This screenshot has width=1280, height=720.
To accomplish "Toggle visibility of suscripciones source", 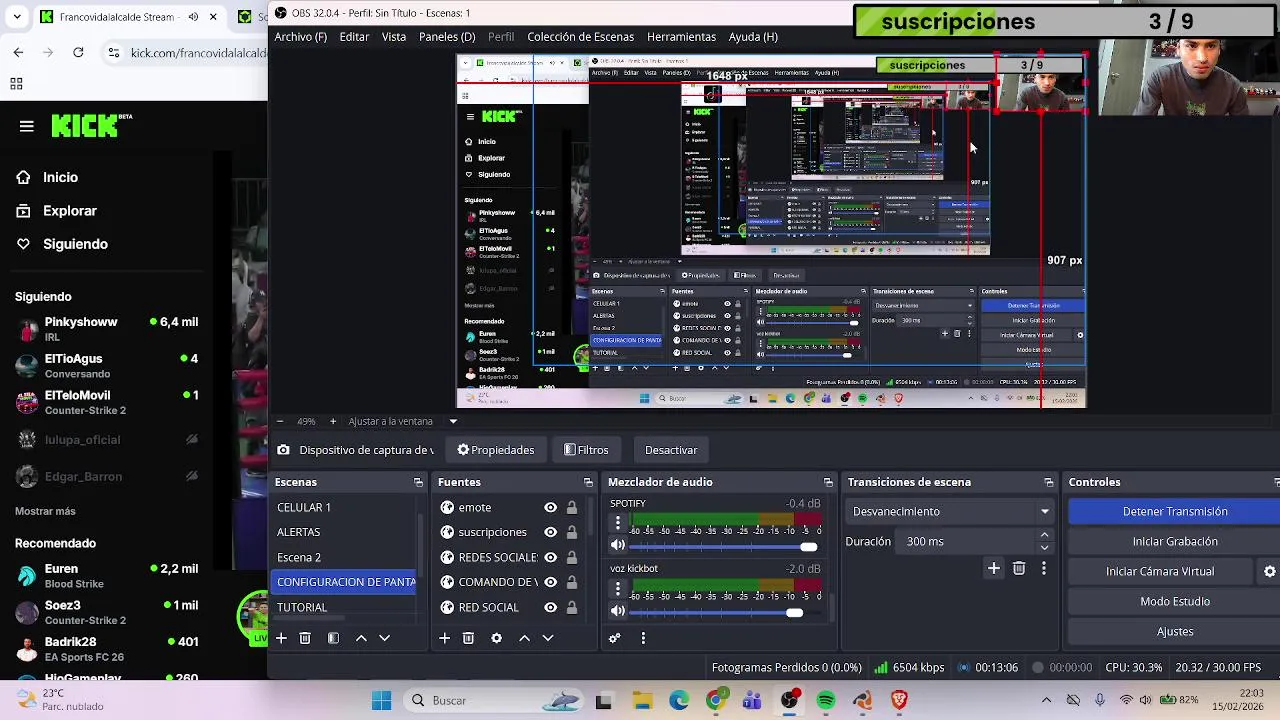I will point(550,532).
